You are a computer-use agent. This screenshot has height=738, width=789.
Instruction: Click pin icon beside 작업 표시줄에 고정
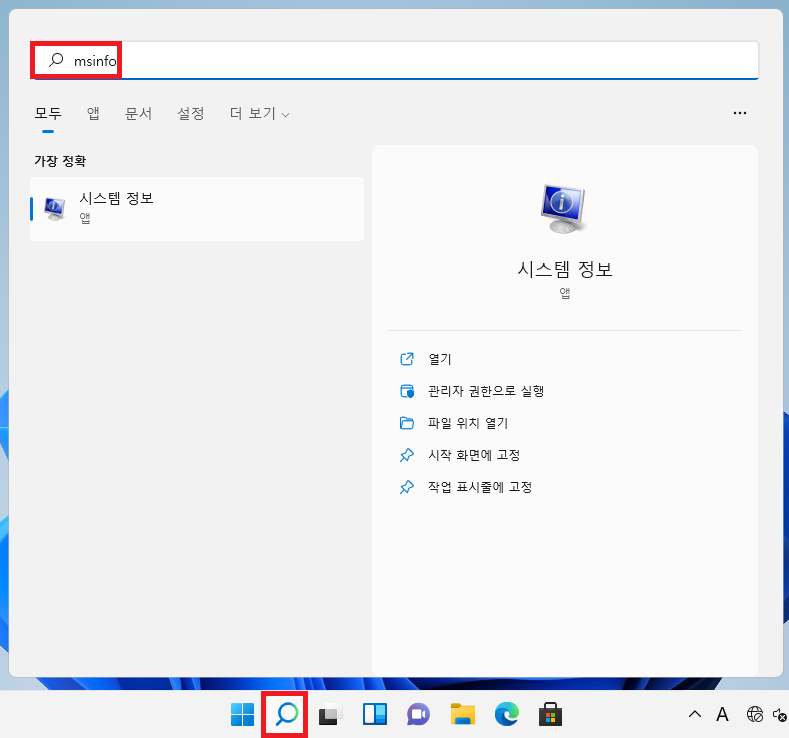407,487
